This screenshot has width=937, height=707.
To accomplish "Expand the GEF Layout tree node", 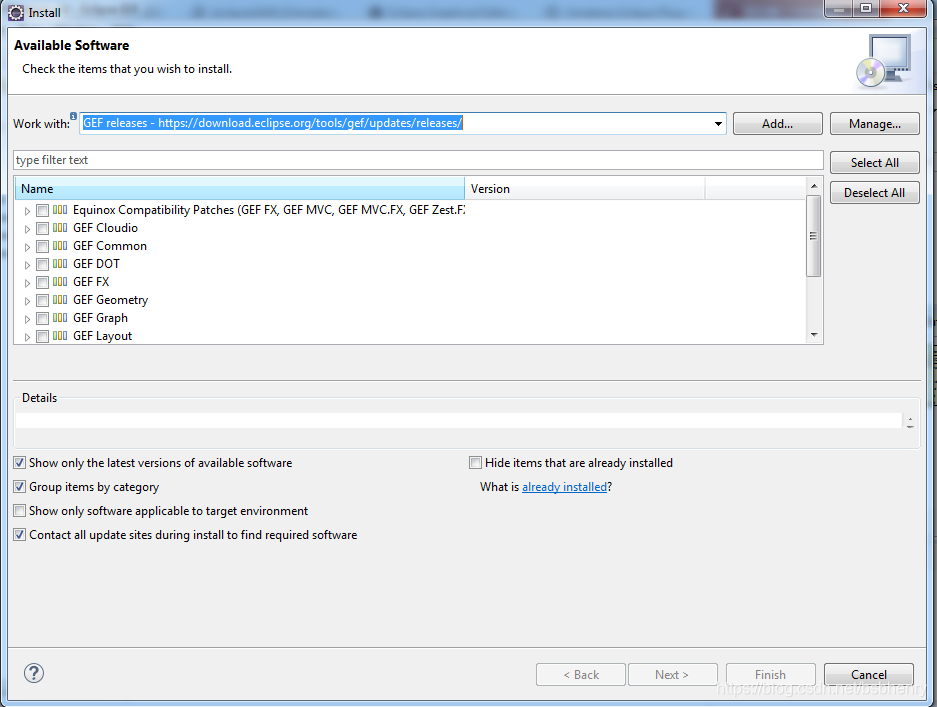I will tap(27, 336).
